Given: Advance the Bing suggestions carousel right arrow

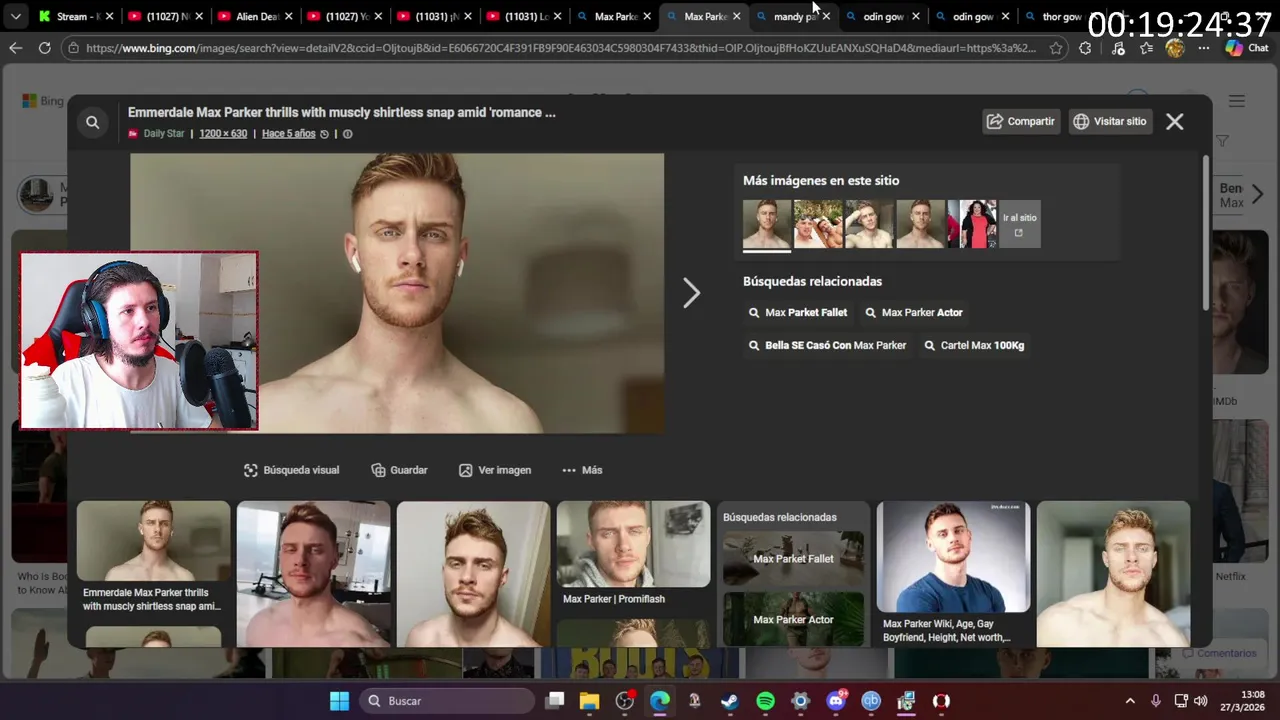Looking at the screenshot, I should [x=1257, y=194].
